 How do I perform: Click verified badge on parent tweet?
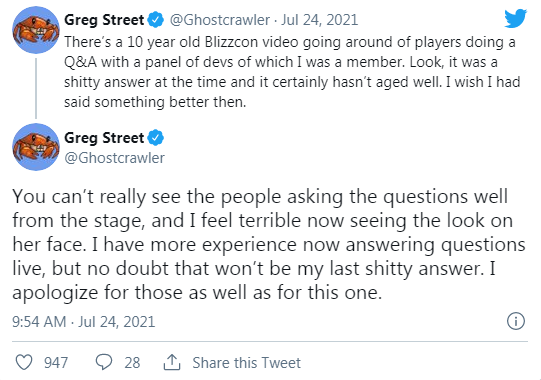156,19
